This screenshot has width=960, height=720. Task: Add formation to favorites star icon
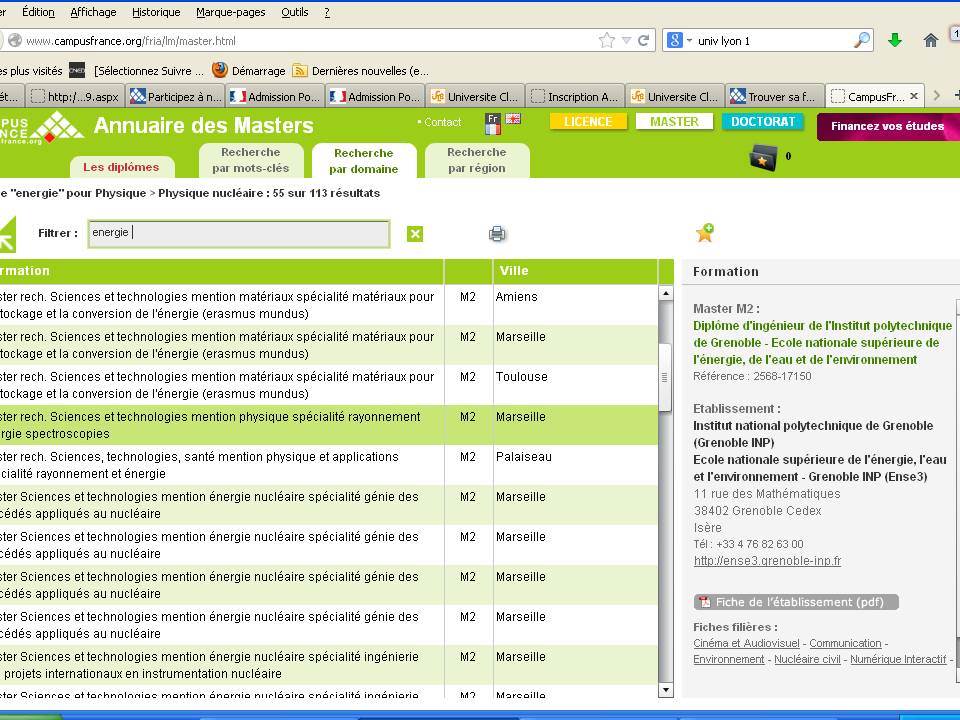(x=705, y=233)
